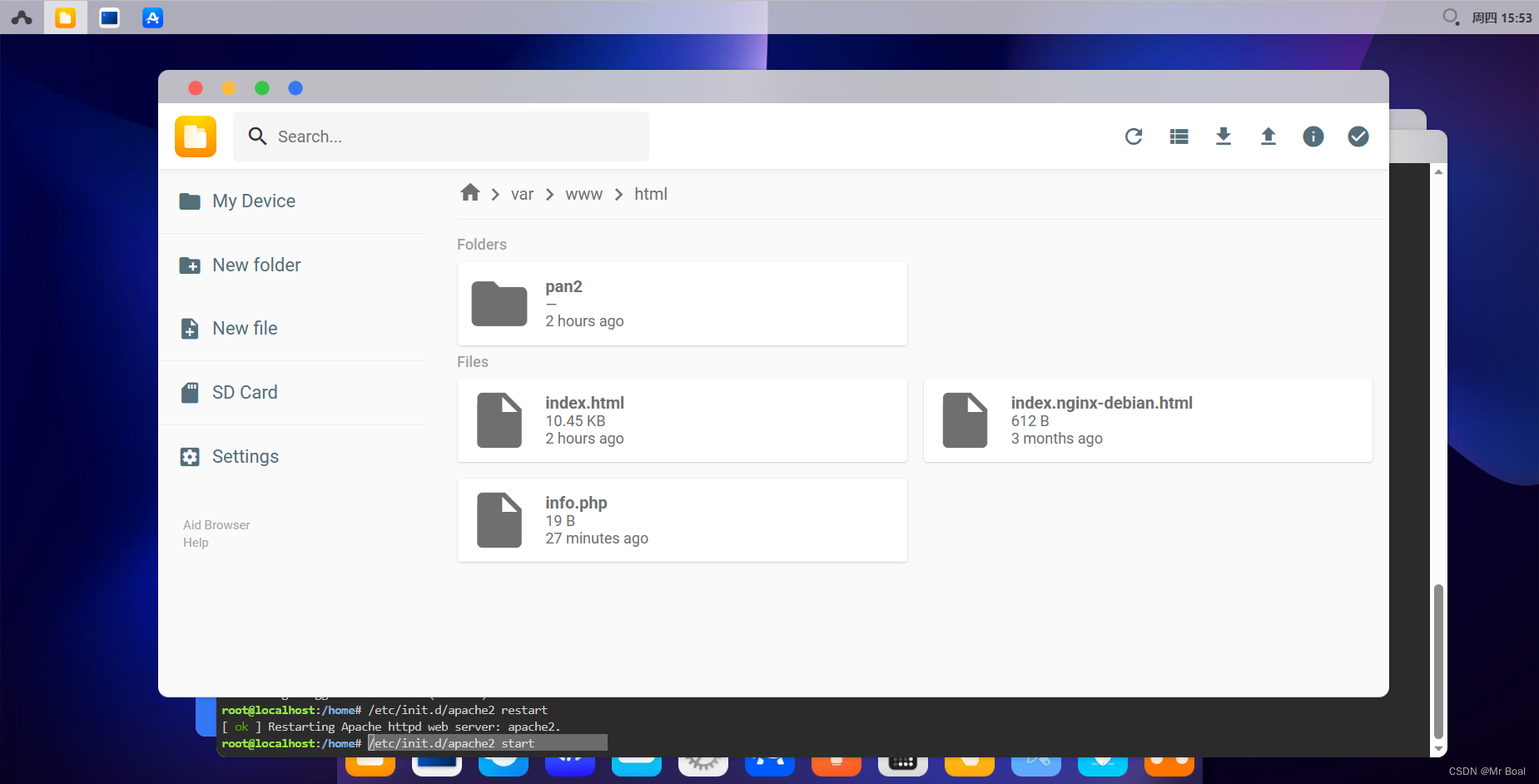Open the pan2 folder
This screenshot has height=784, width=1539.
coord(682,303)
